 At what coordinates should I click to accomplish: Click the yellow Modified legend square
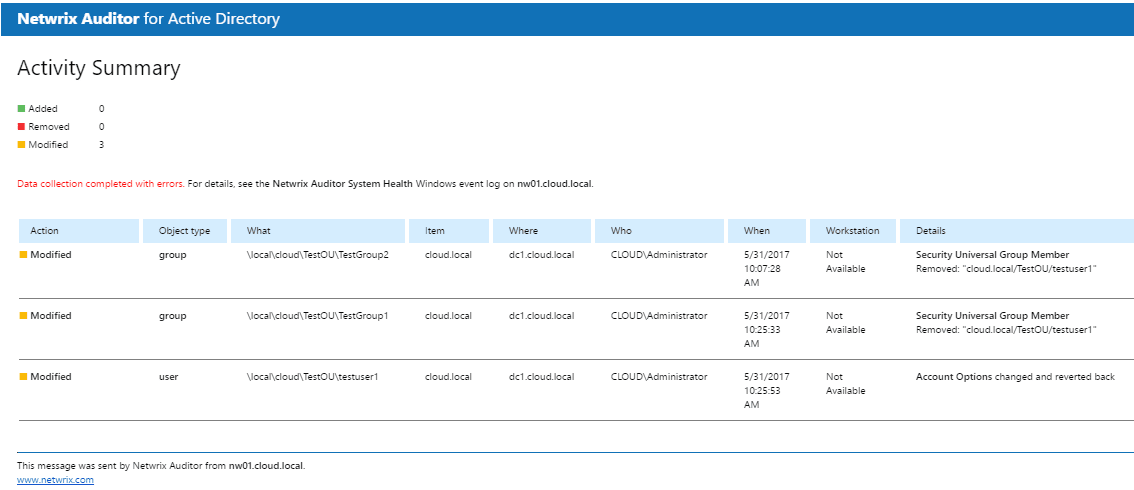click(x=21, y=145)
